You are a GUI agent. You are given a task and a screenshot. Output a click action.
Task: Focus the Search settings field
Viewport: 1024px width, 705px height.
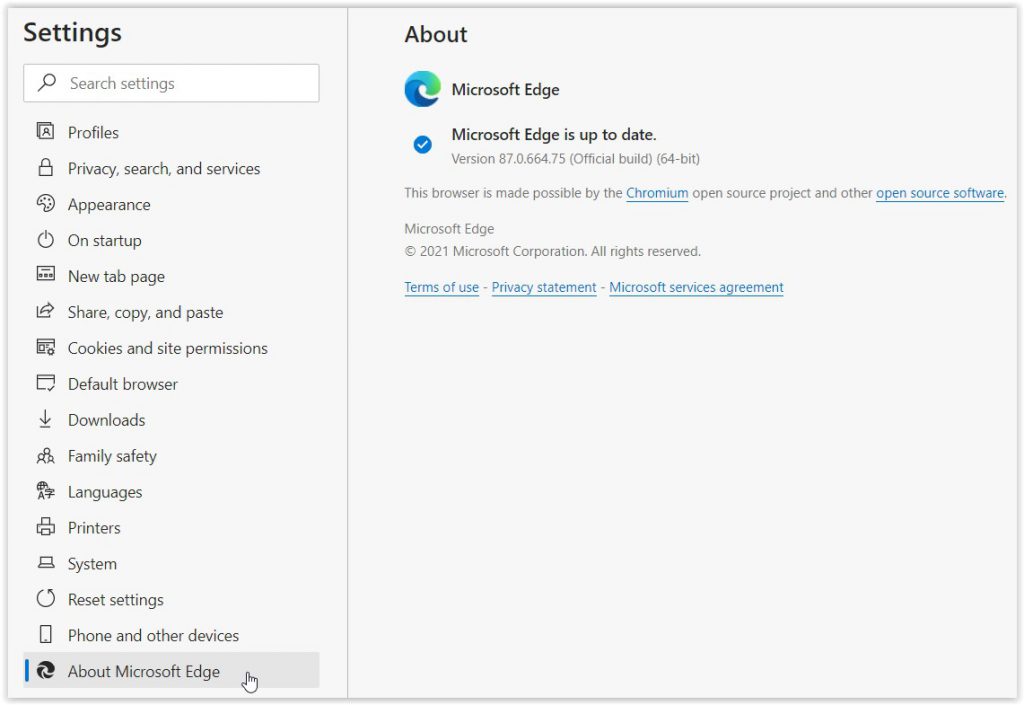tap(171, 83)
